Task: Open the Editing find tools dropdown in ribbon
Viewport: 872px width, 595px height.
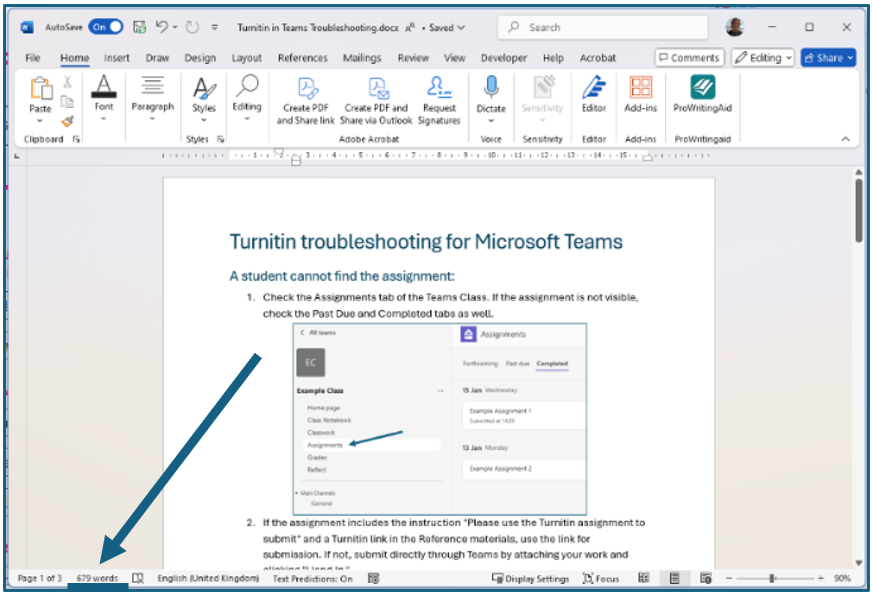Action: coord(247,99)
